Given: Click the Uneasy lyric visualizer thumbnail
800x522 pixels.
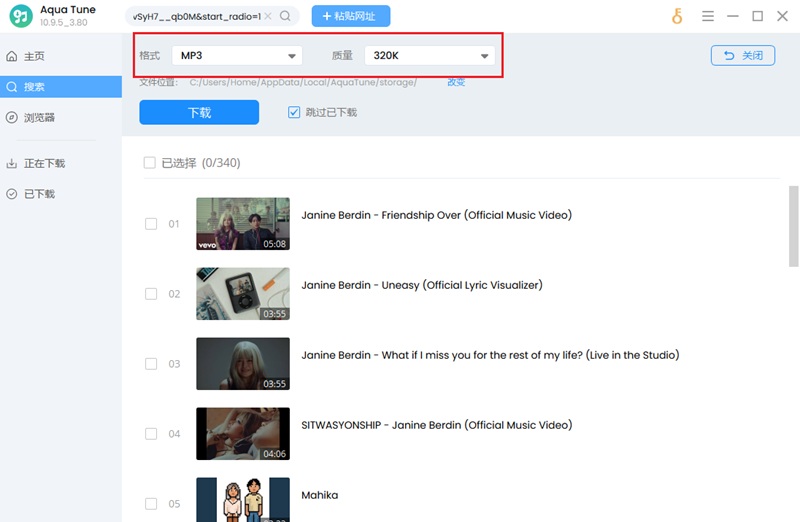Looking at the screenshot, I should (243, 293).
